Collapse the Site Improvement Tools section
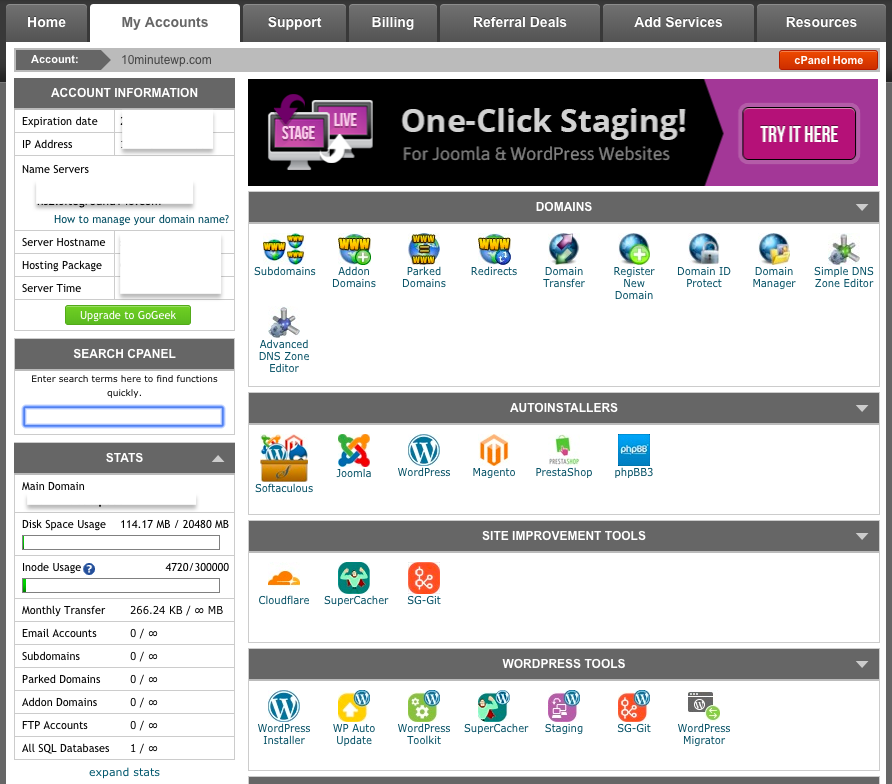The width and height of the screenshot is (892, 784). click(862, 536)
